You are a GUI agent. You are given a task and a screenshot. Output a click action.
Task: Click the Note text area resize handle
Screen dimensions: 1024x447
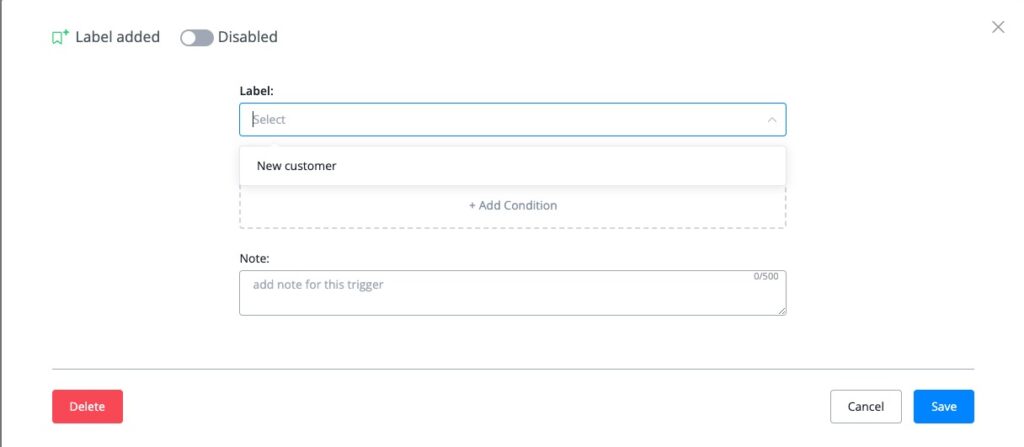pyautogui.click(x=781, y=311)
